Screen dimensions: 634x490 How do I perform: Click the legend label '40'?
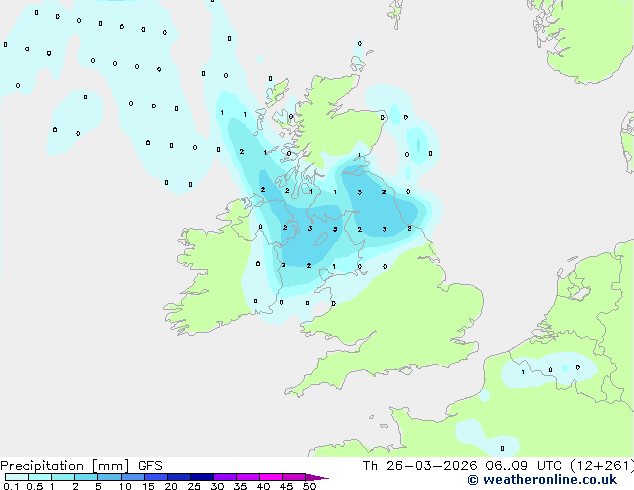pyautogui.click(x=263, y=486)
